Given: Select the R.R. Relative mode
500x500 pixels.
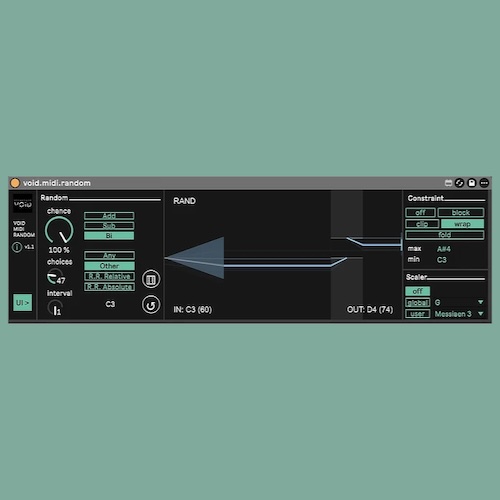Looking at the screenshot, I should 109,276.
